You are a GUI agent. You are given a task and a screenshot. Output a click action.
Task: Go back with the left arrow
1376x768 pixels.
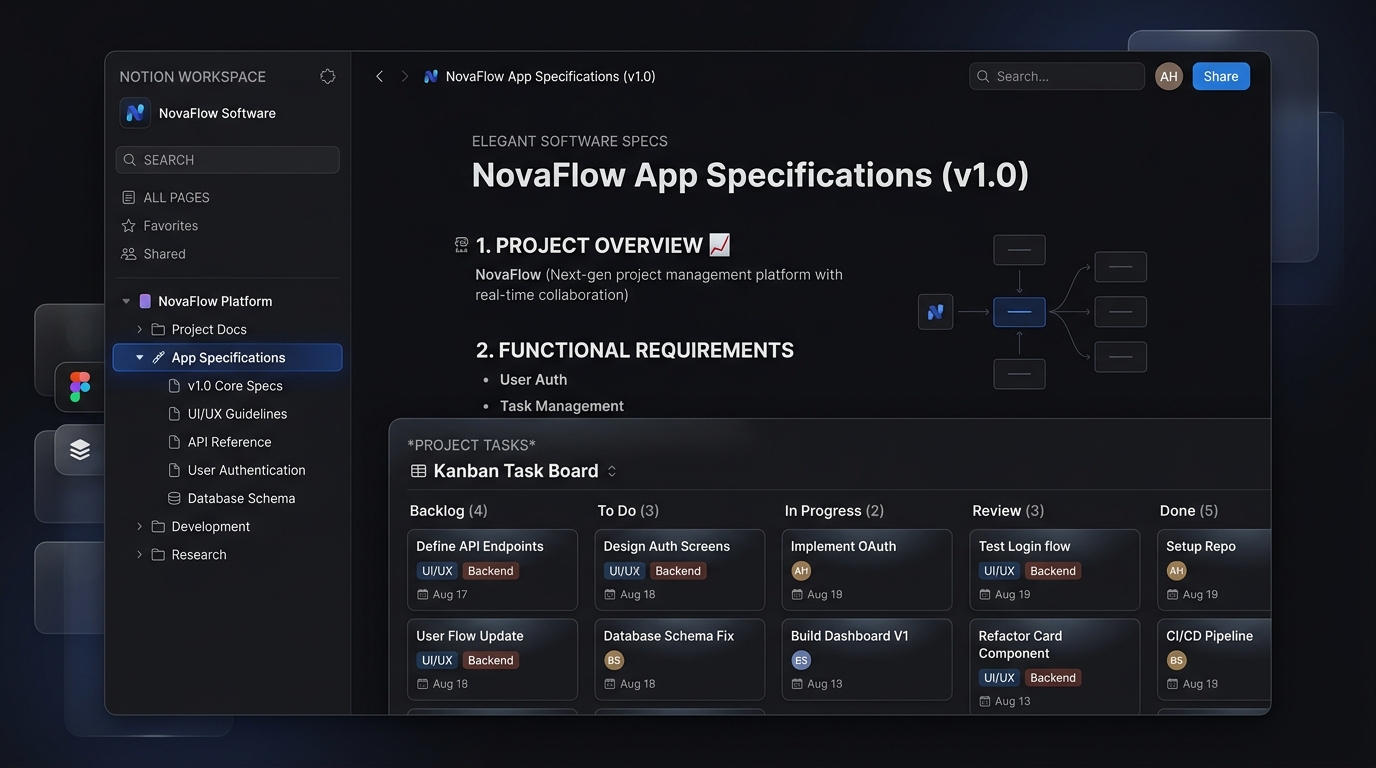click(x=379, y=76)
